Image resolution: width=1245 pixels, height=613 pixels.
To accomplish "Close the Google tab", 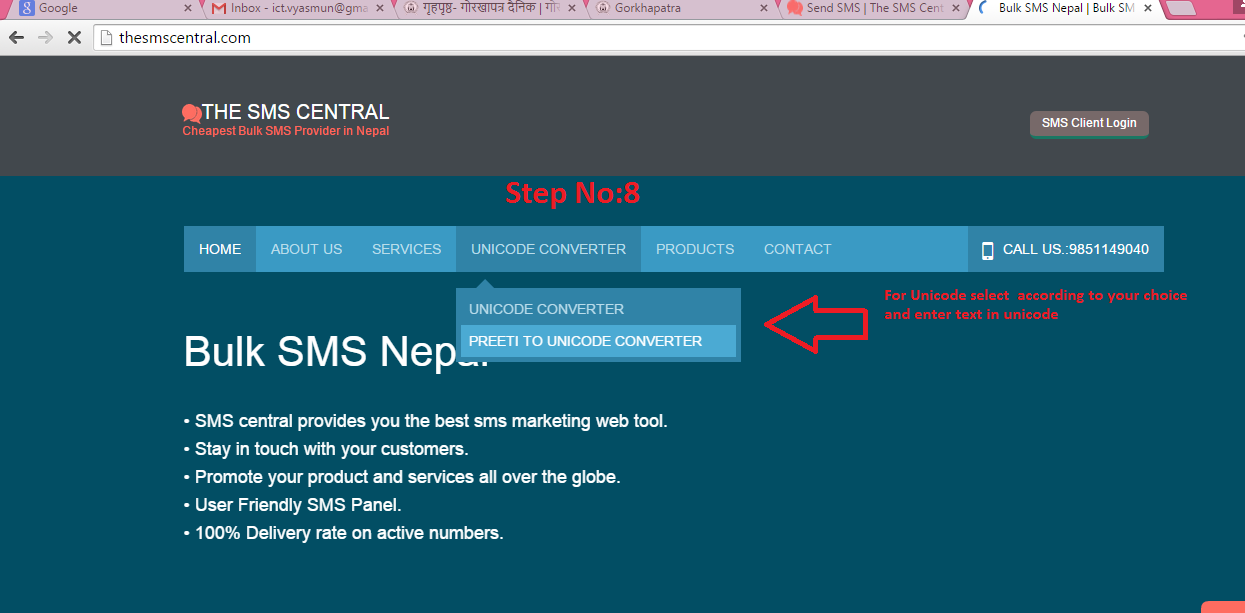I will tap(188, 8).
